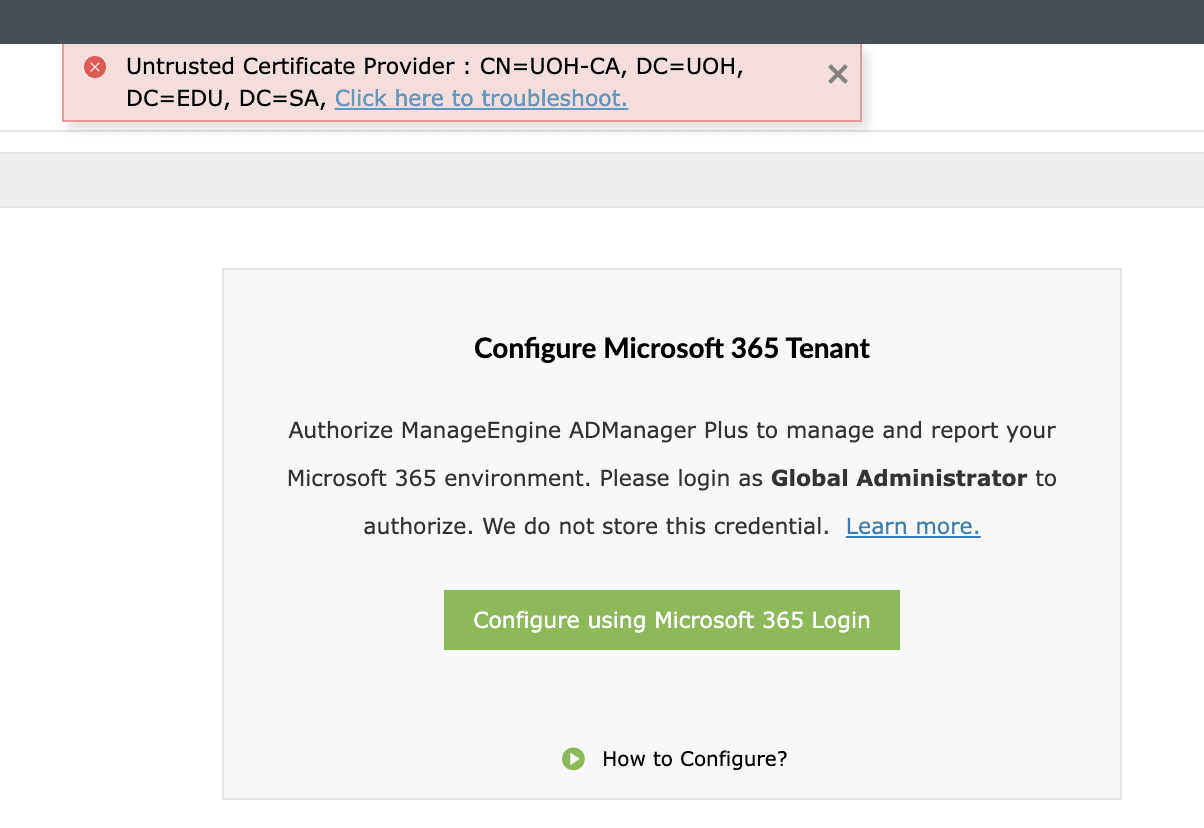
Task: Click the DC=EDU portion of the certificate details
Action: click(175, 99)
